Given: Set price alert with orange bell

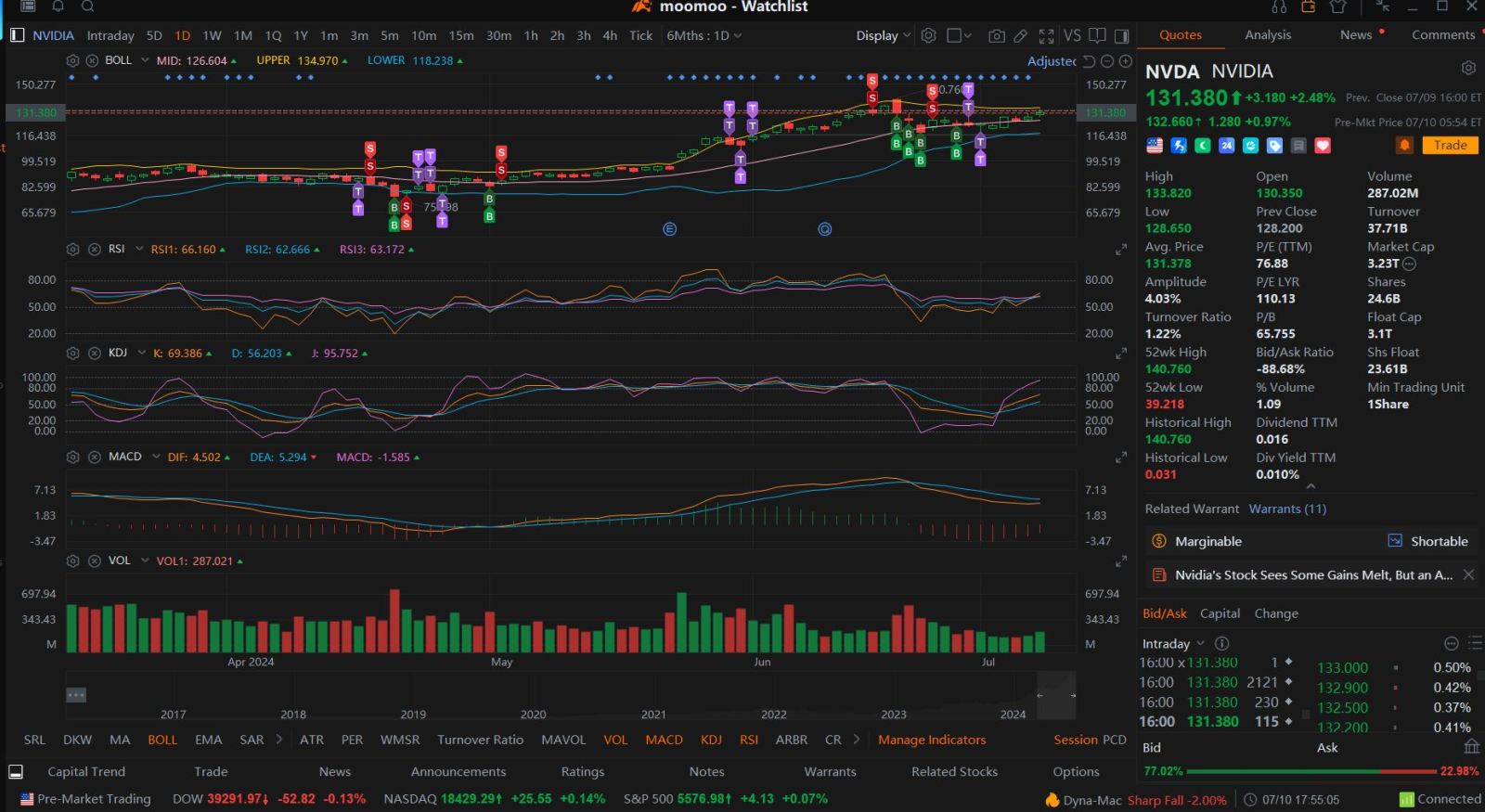Looking at the screenshot, I should point(1404,146).
